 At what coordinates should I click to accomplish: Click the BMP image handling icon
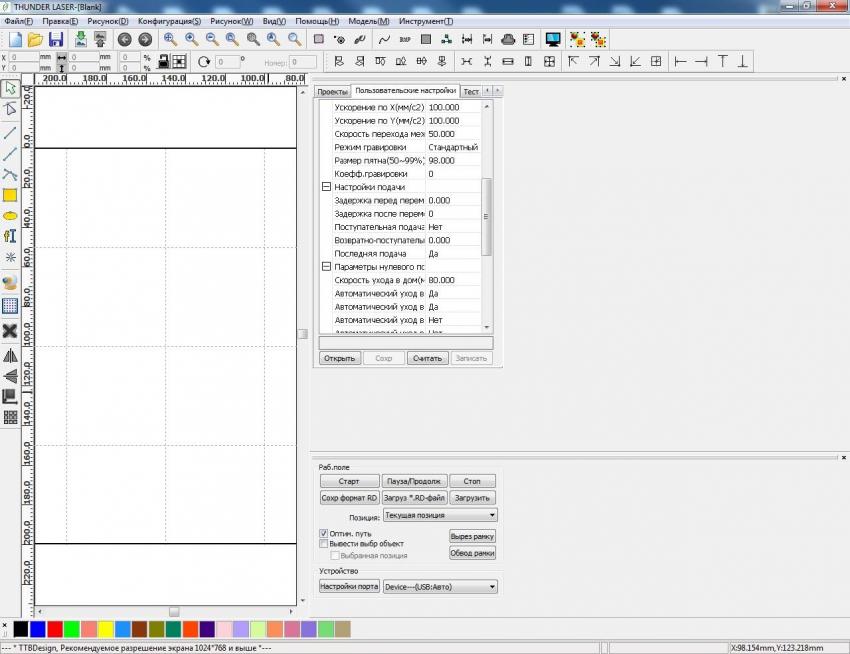(405, 40)
